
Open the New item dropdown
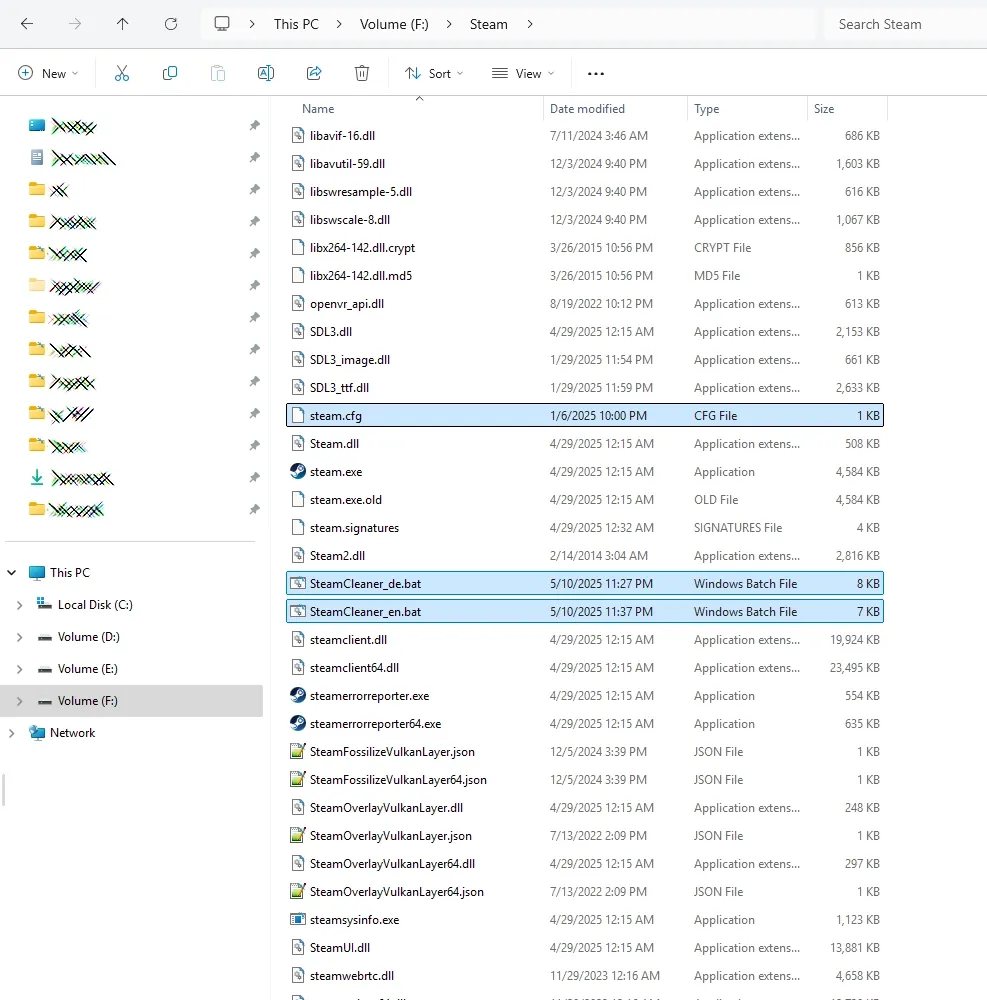(x=48, y=73)
